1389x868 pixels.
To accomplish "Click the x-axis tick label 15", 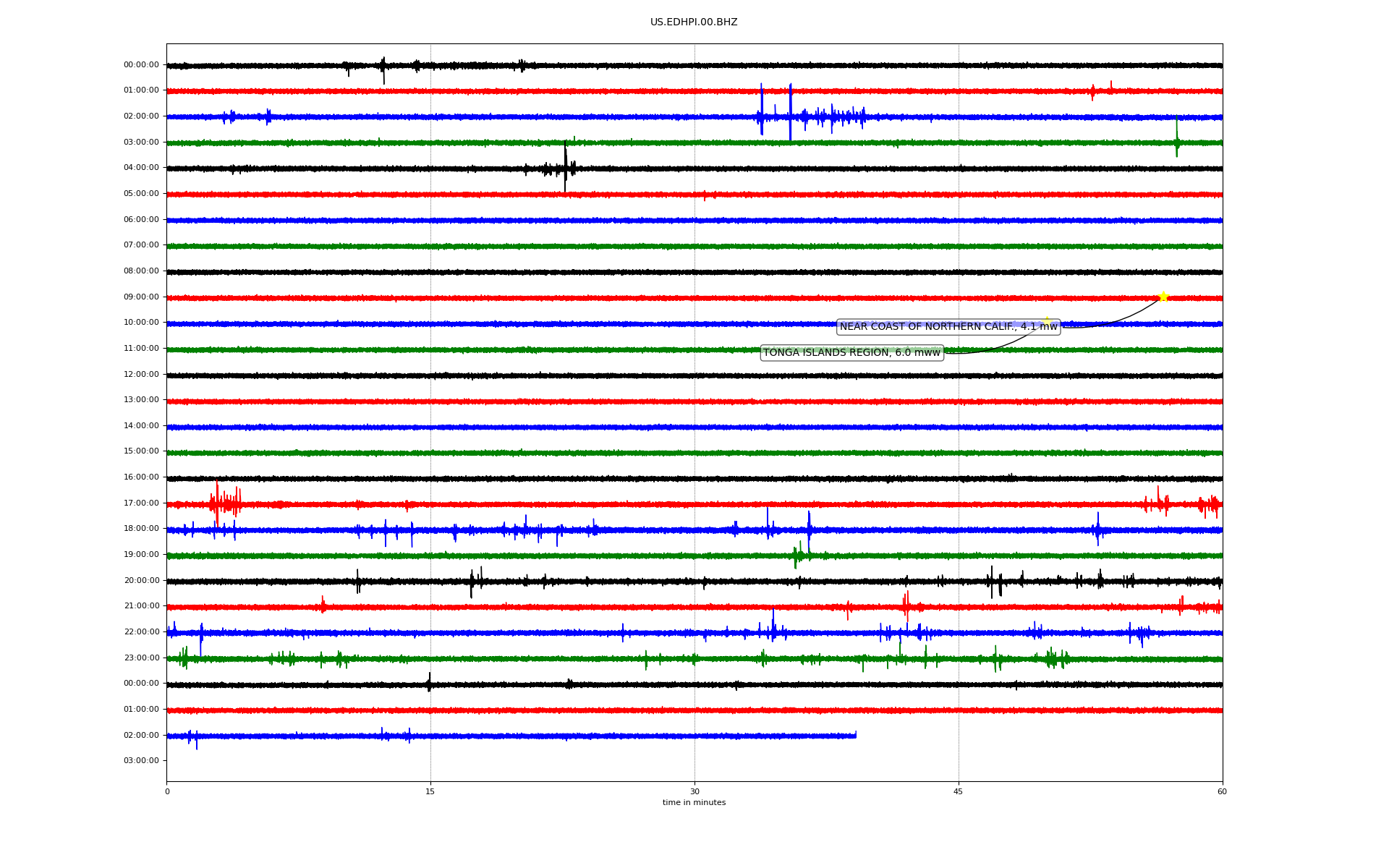I will (x=430, y=791).
